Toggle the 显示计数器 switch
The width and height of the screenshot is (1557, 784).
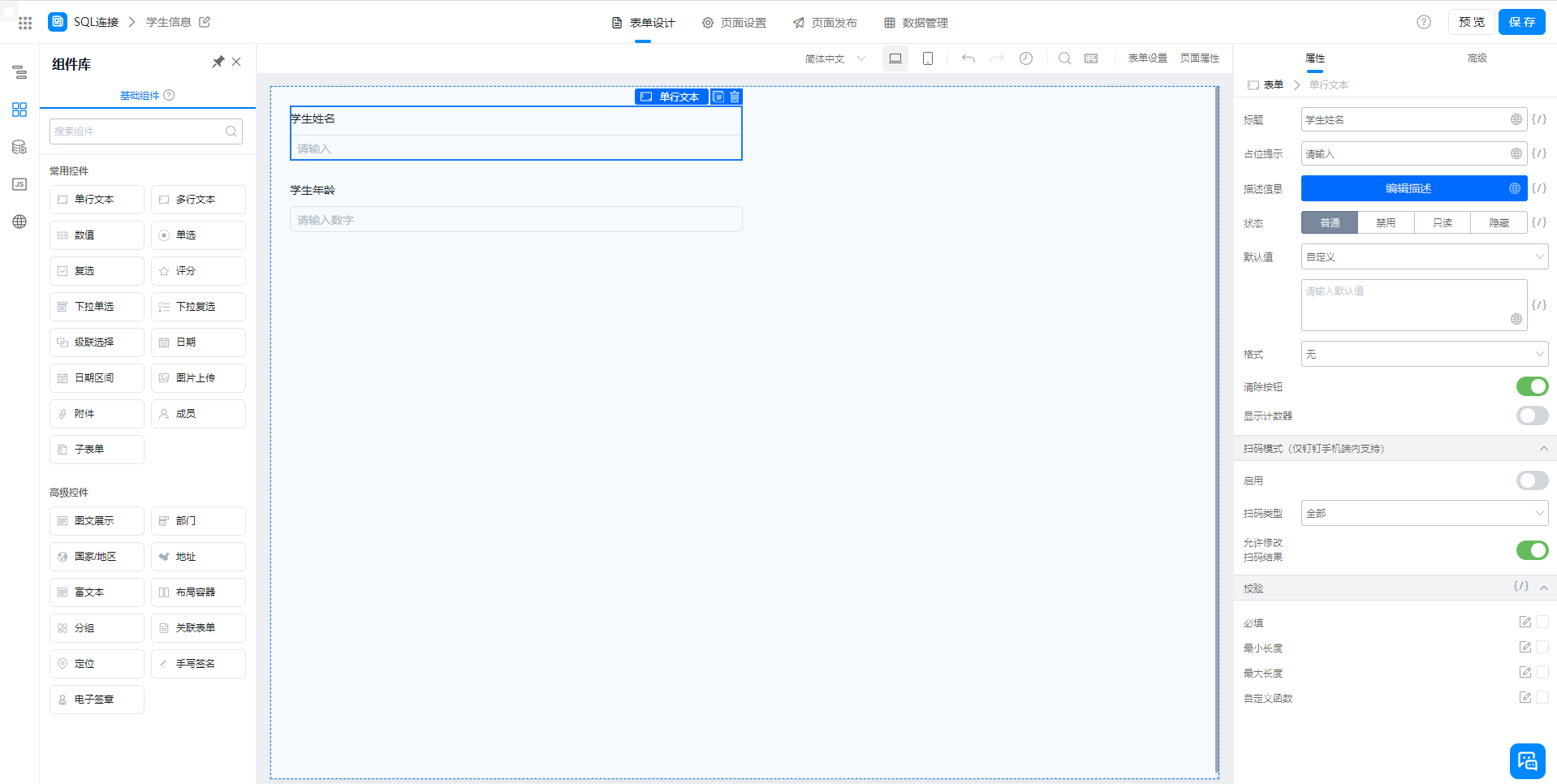tap(1532, 416)
